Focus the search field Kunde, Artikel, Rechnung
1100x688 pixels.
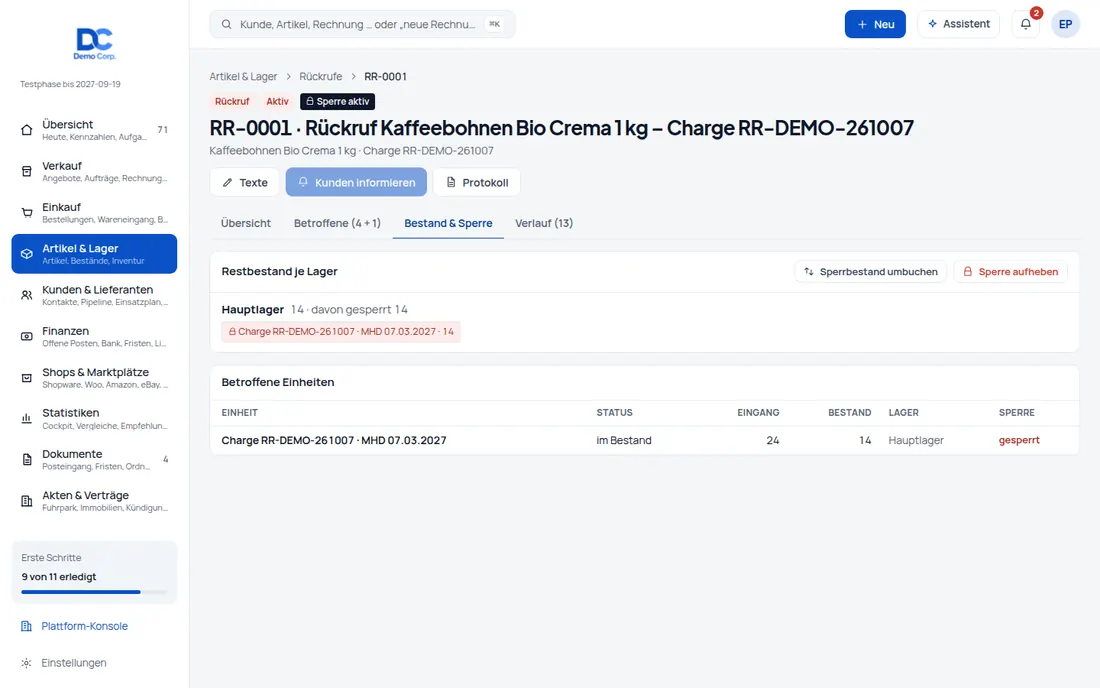(x=362, y=25)
